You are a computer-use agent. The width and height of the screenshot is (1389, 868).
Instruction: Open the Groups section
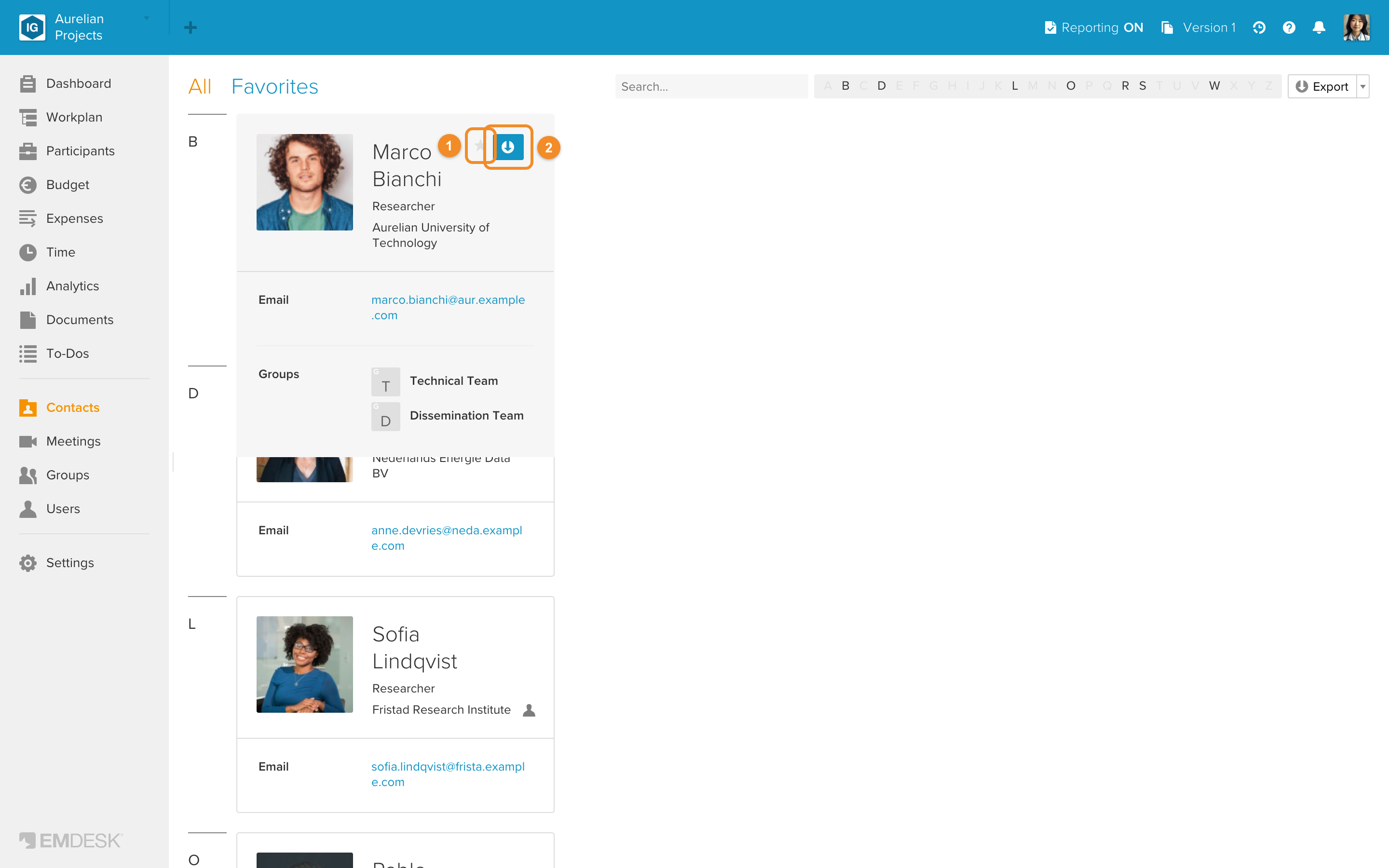pos(54,475)
